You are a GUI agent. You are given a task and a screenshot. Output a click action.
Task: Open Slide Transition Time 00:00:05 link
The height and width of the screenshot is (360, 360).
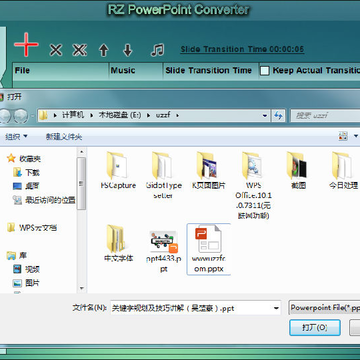(242, 49)
